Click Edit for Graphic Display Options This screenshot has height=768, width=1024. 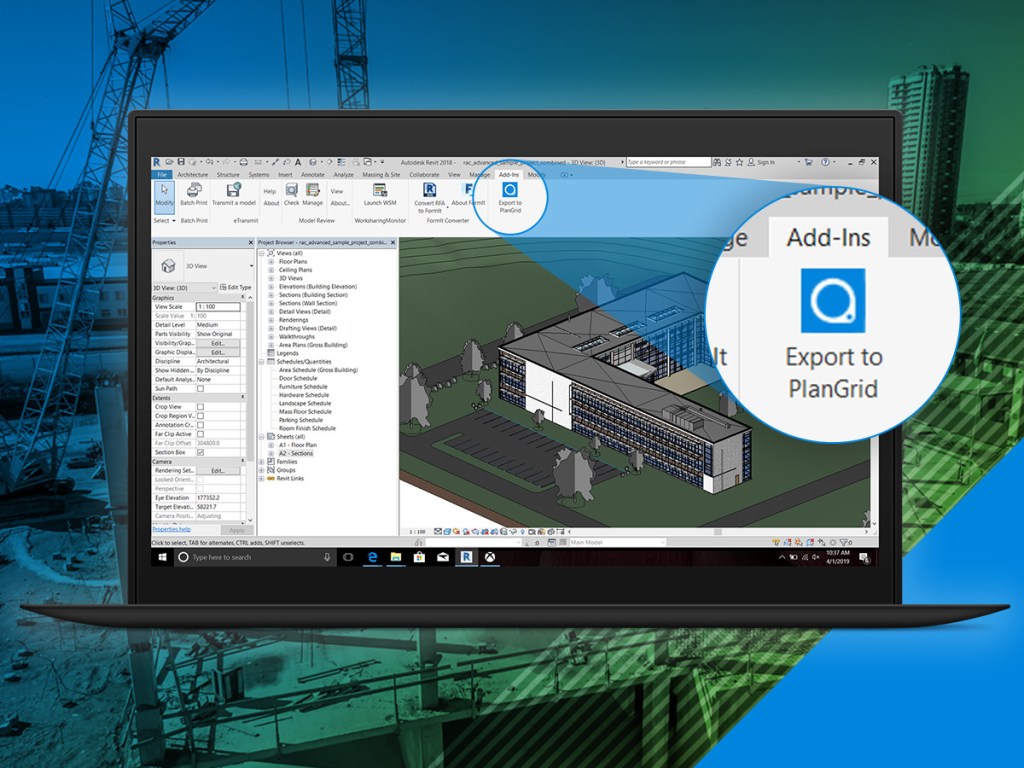click(218, 352)
